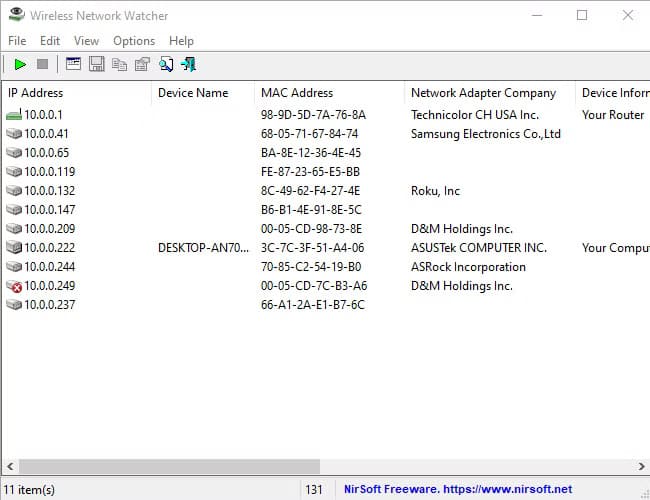Click the router icon beside 10.0.0.1
650x500 pixels.
(14, 115)
